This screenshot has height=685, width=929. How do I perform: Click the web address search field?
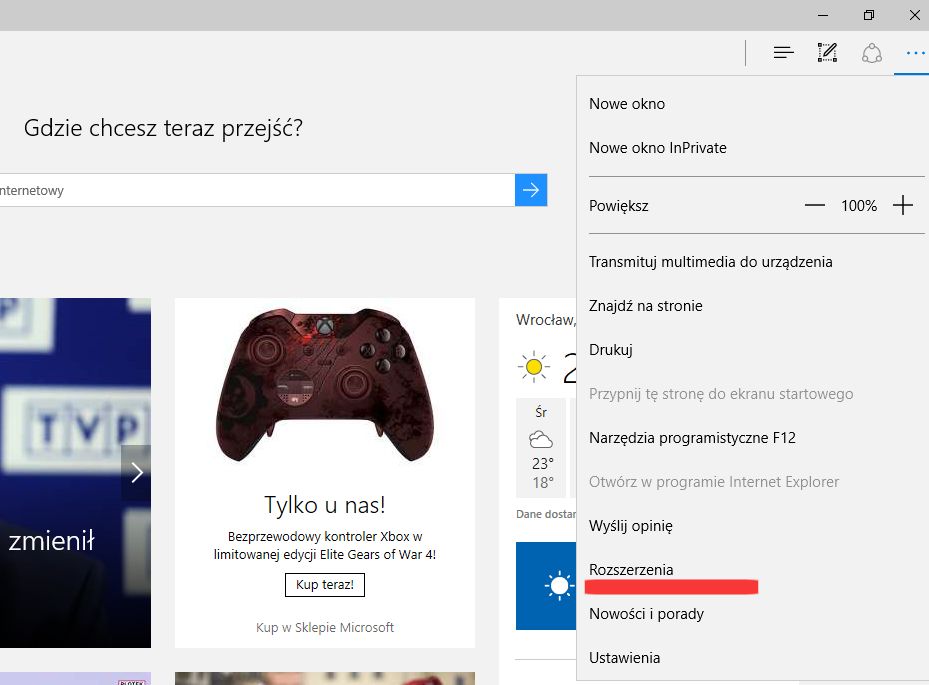[x=257, y=190]
